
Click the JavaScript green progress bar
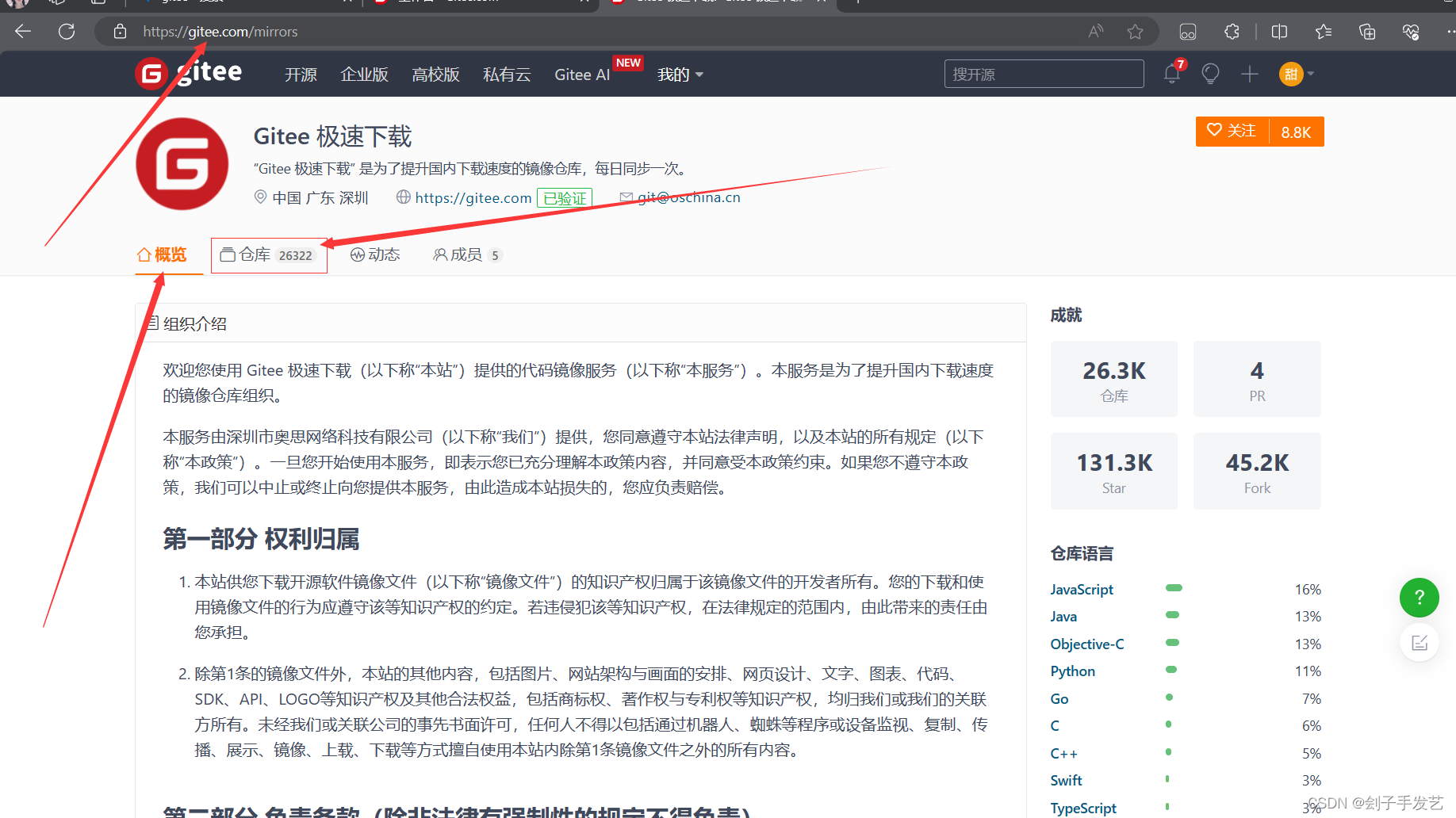tap(1174, 588)
